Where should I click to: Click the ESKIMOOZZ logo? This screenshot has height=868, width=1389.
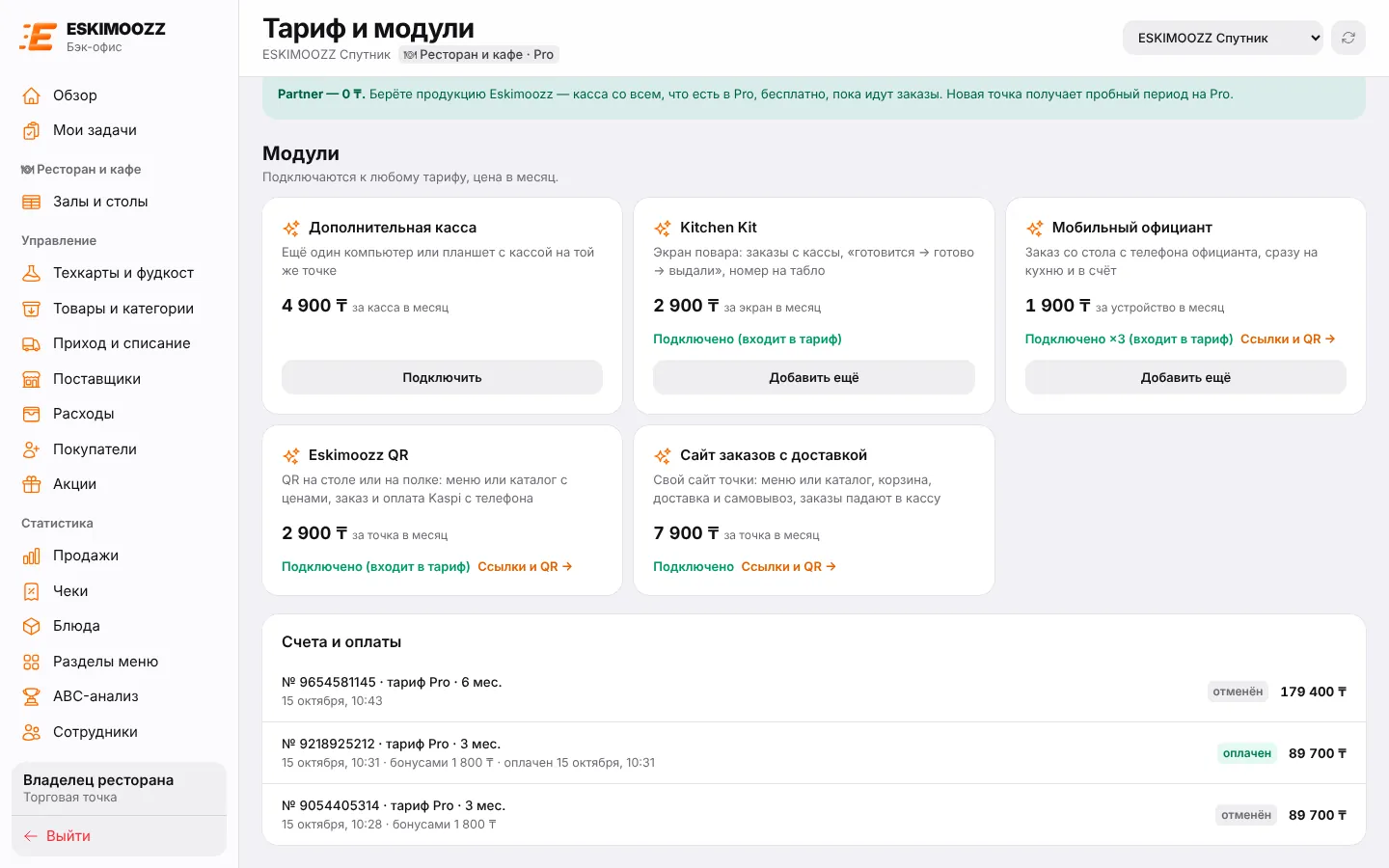pos(93,37)
